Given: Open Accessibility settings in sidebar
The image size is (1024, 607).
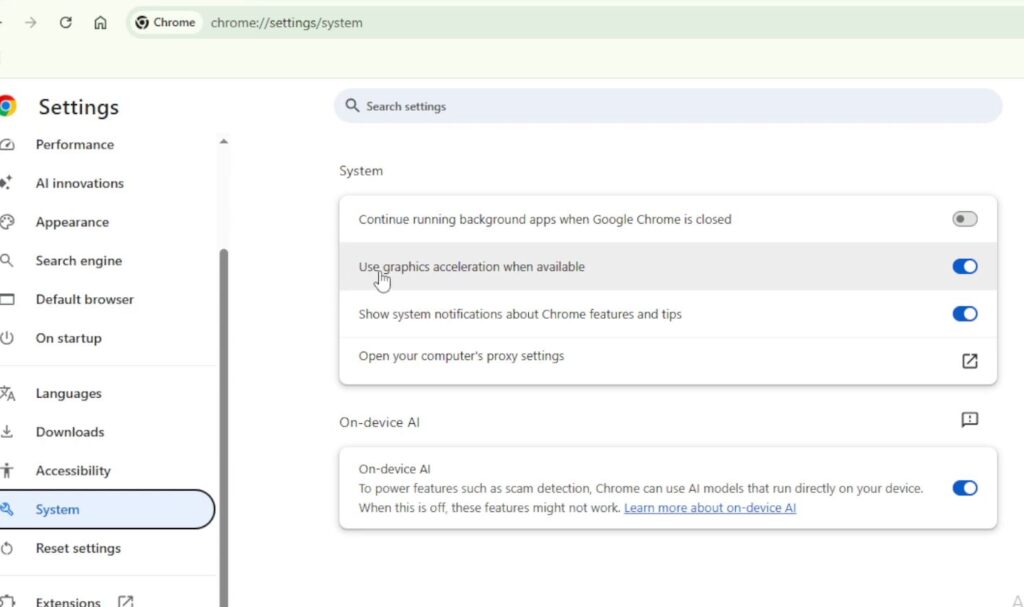Looking at the screenshot, I should click(x=72, y=470).
